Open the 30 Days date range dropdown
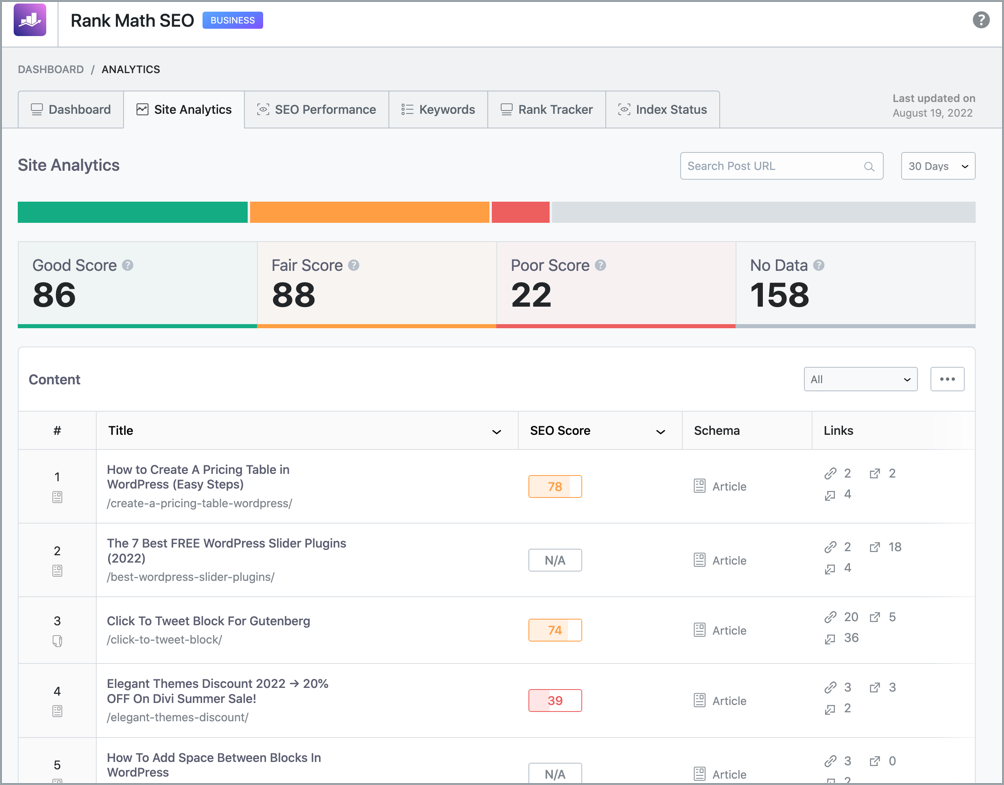Image resolution: width=1004 pixels, height=785 pixels. tap(938, 166)
